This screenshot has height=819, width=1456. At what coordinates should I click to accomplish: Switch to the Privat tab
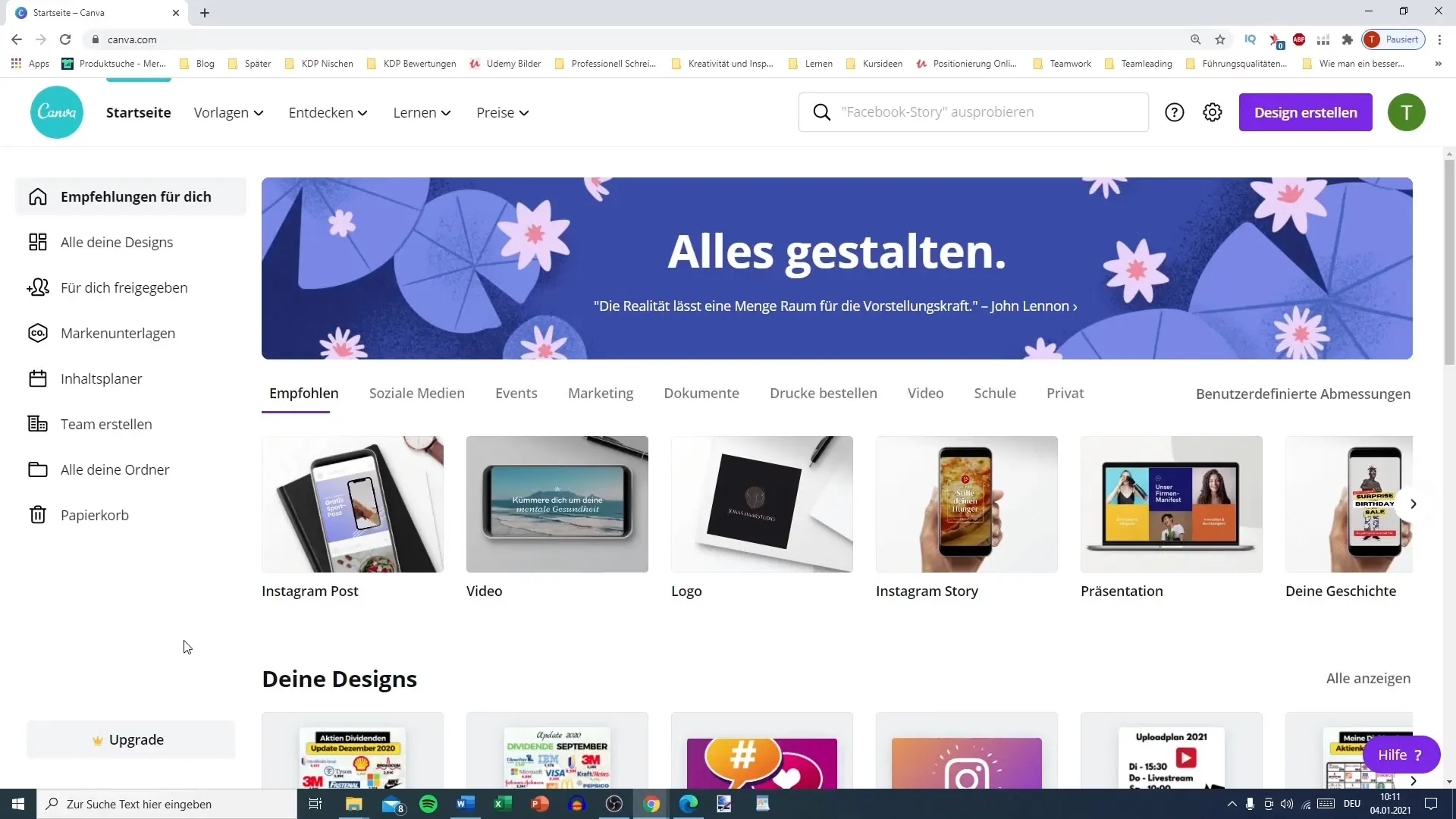click(1065, 394)
